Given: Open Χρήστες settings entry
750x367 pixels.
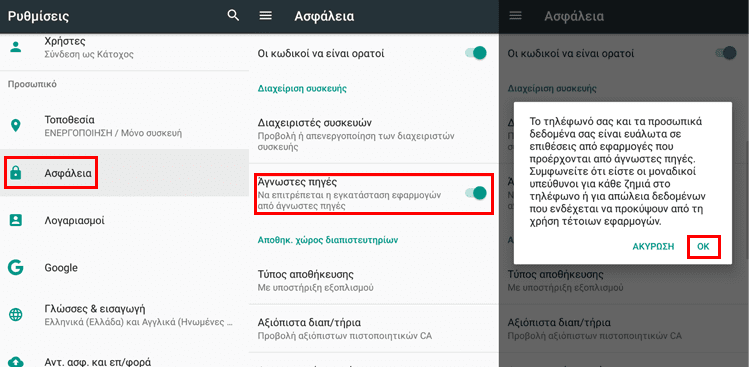Looking at the screenshot, I should click(x=124, y=47).
